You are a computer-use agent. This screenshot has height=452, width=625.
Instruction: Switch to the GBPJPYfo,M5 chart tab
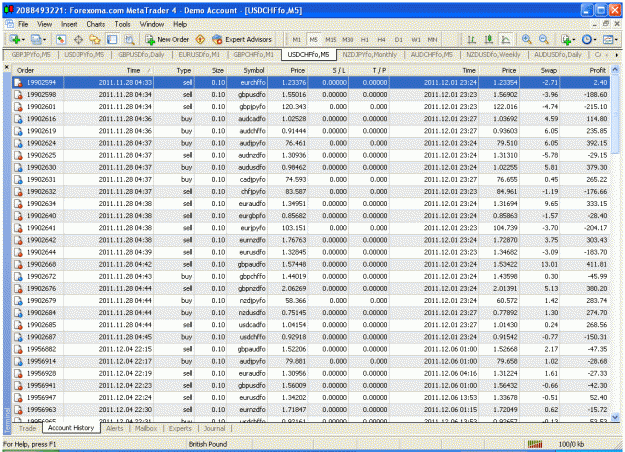[31, 55]
